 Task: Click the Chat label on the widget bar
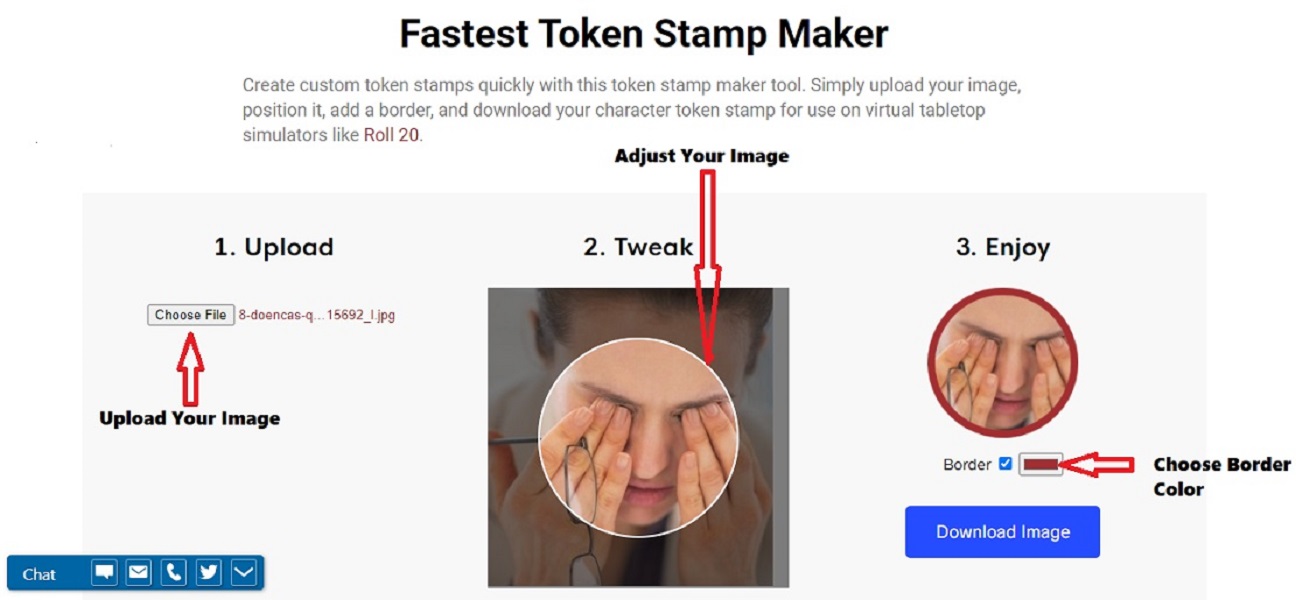(39, 574)
